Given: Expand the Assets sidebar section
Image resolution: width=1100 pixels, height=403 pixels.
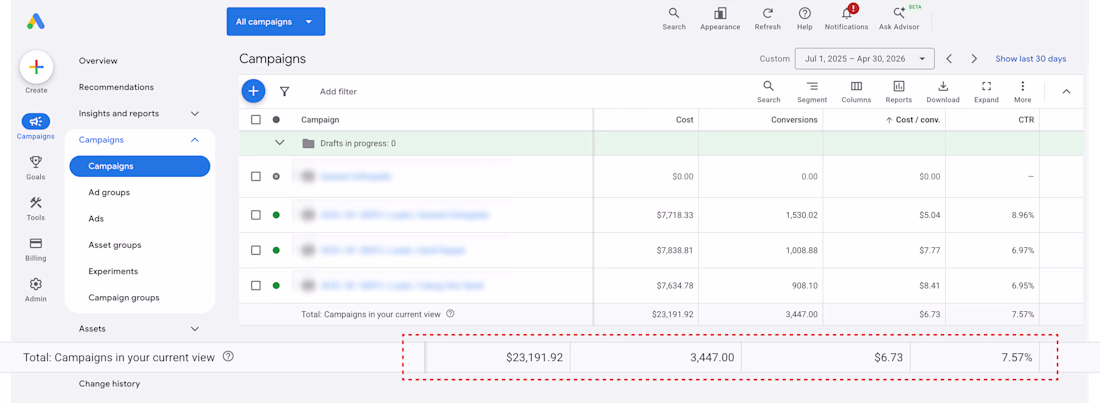Looking at the screenshot, I should [x=195, y=329].
